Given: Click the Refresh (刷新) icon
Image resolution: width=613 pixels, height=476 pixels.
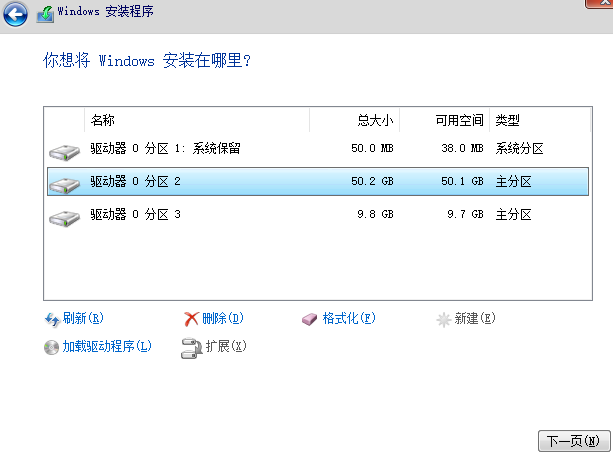Looking at the screenshot, I should pos(52,319).
